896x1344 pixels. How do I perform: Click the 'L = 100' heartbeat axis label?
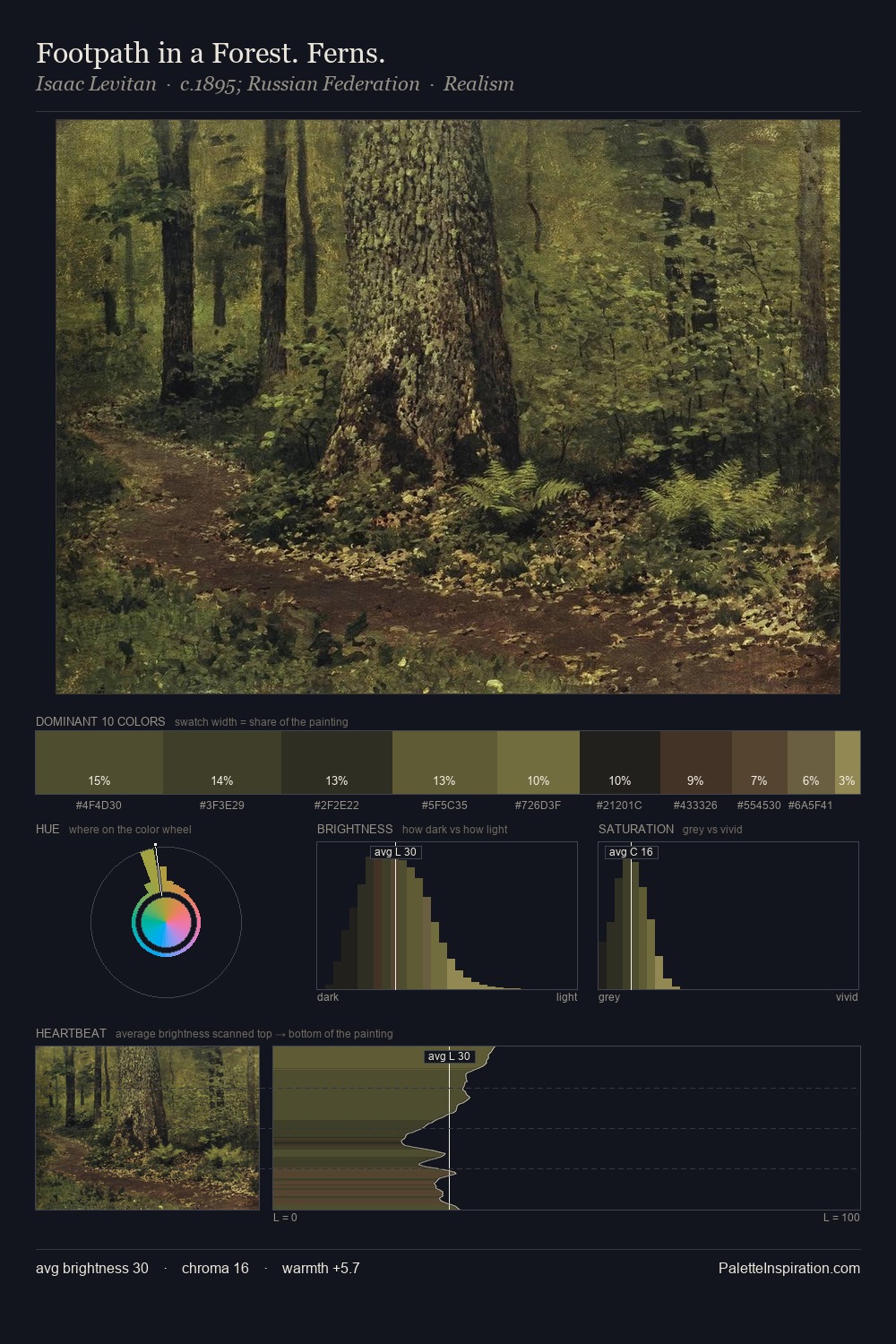(x=841, y=1218)
